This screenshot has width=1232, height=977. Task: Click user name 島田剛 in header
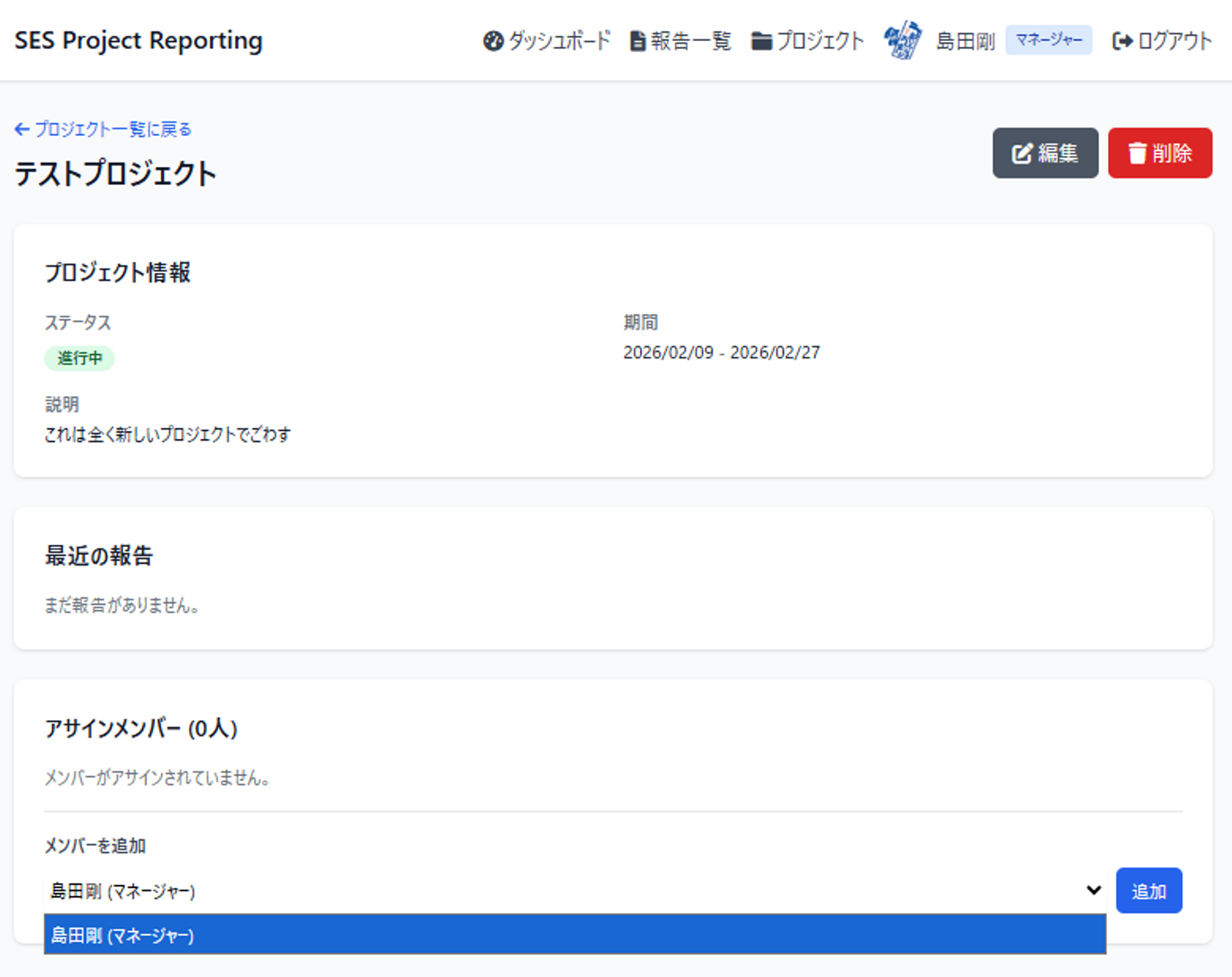point(965,40)
